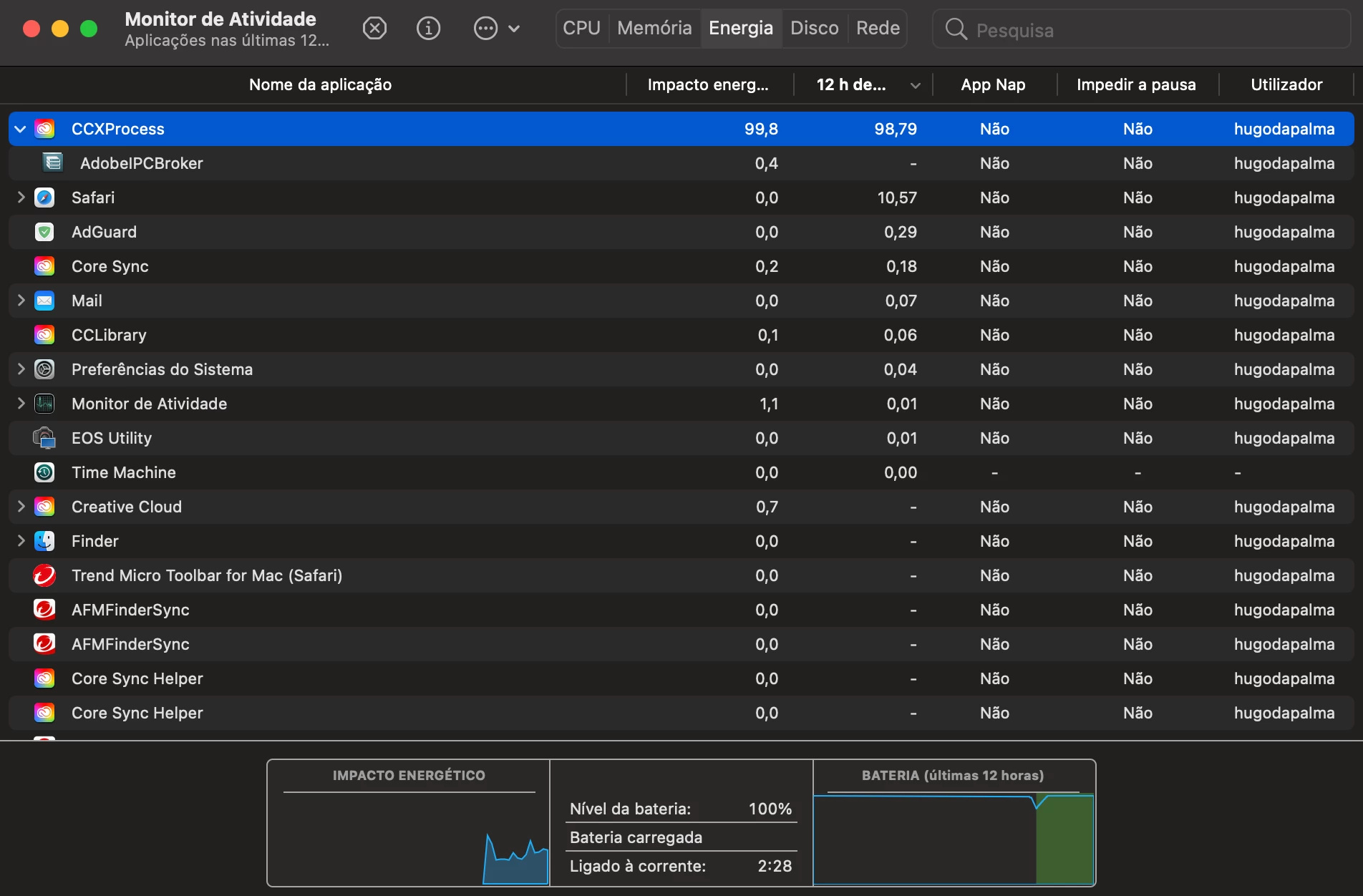Click the Finder face icon
The height and width of the screenshot is (896, 1363).
pyautogui.click(x=44, y=541)
